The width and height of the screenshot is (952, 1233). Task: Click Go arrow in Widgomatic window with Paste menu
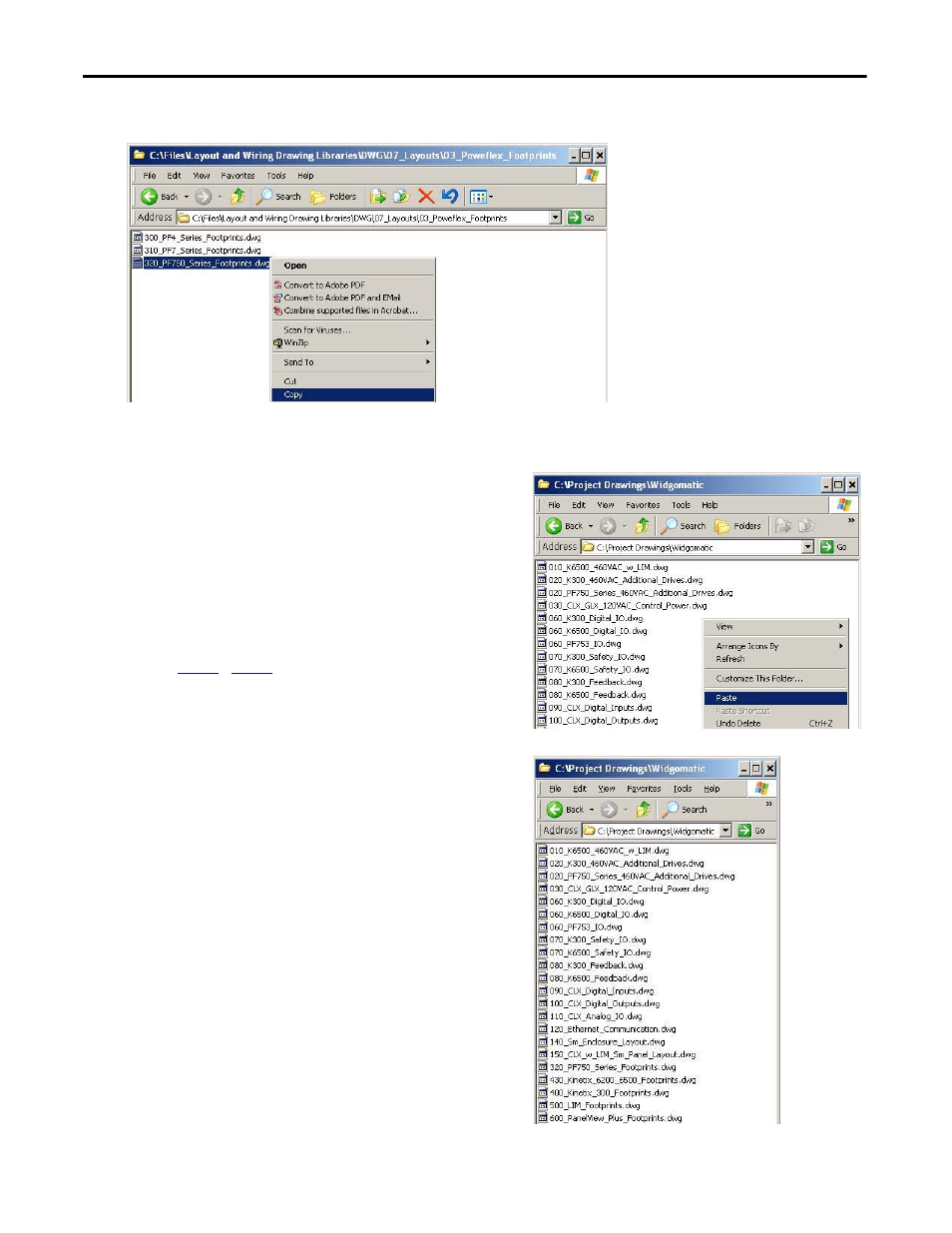[826, 547]
